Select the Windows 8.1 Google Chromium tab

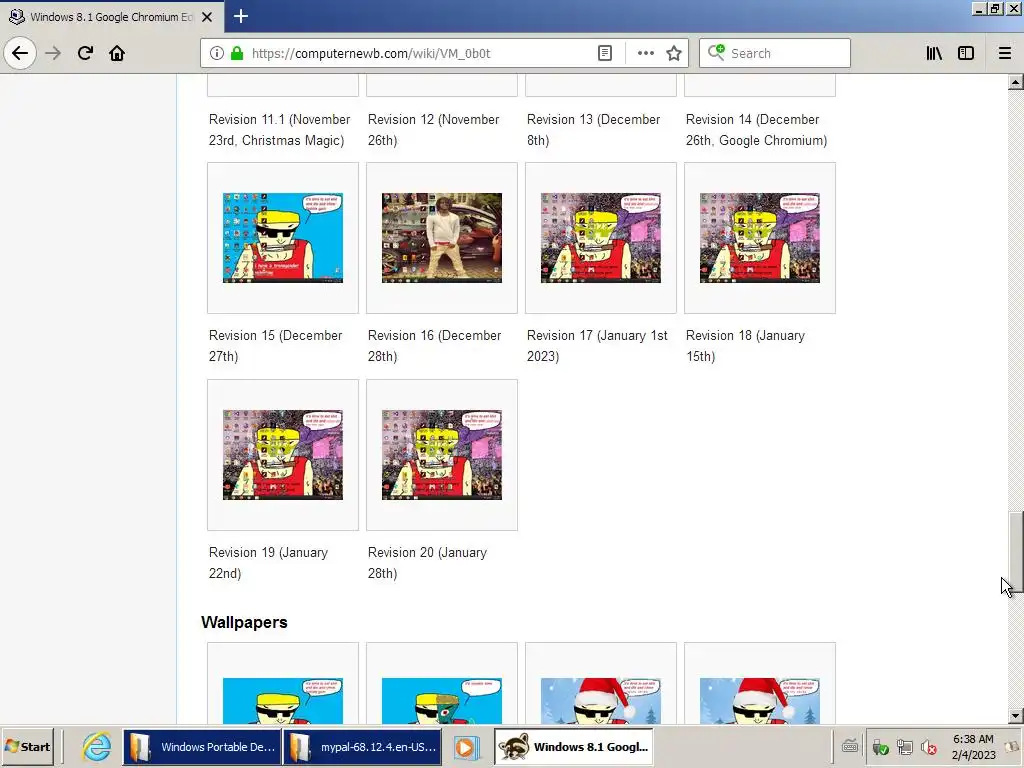pos(111,17)
